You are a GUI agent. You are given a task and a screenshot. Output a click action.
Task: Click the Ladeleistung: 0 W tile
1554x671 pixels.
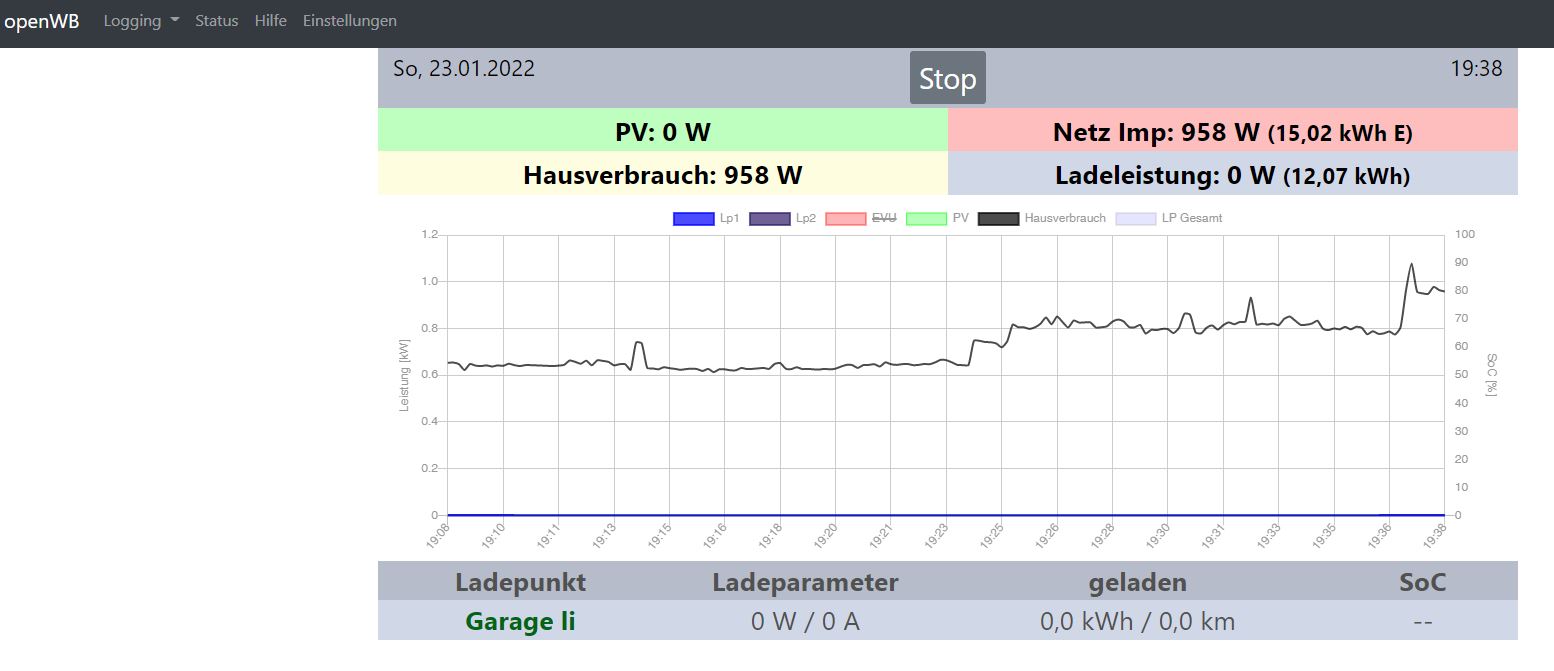pos(1233,174)
